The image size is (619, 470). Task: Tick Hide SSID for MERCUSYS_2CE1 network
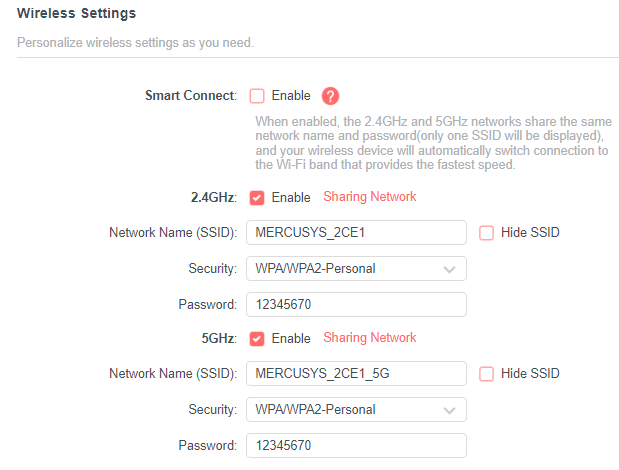pos(486,233)
